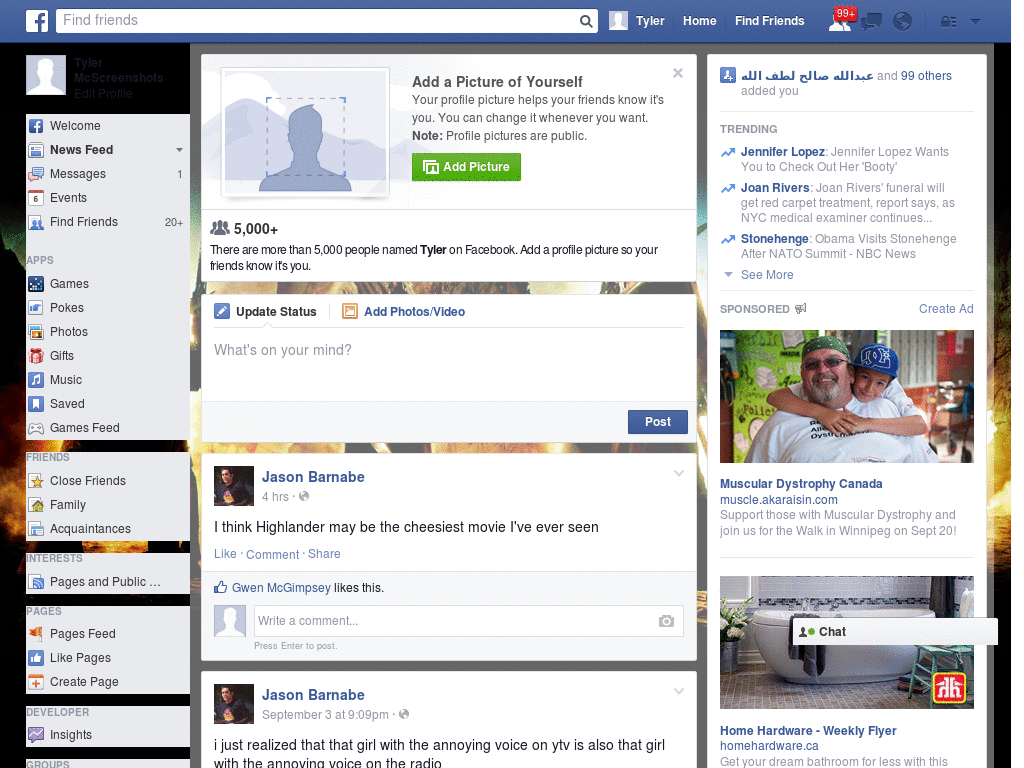1024x768 pixels.
Task: Open the Stonehenge trending topic
Action: (775, 239)
